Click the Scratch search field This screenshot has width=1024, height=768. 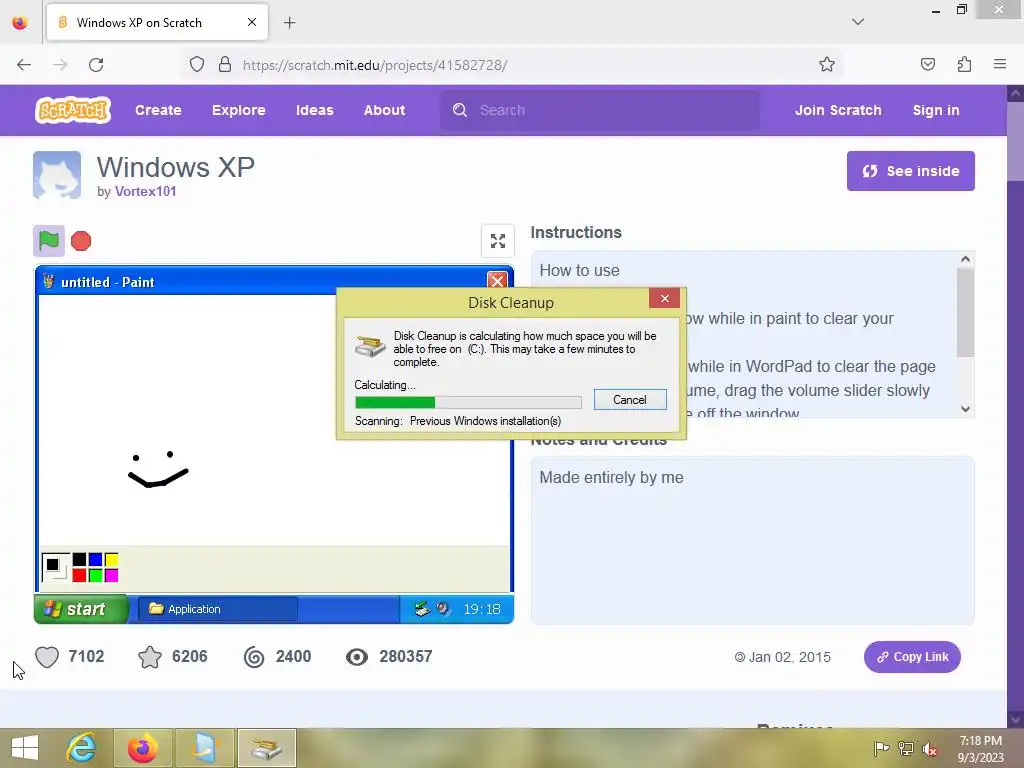coord(600,110)
